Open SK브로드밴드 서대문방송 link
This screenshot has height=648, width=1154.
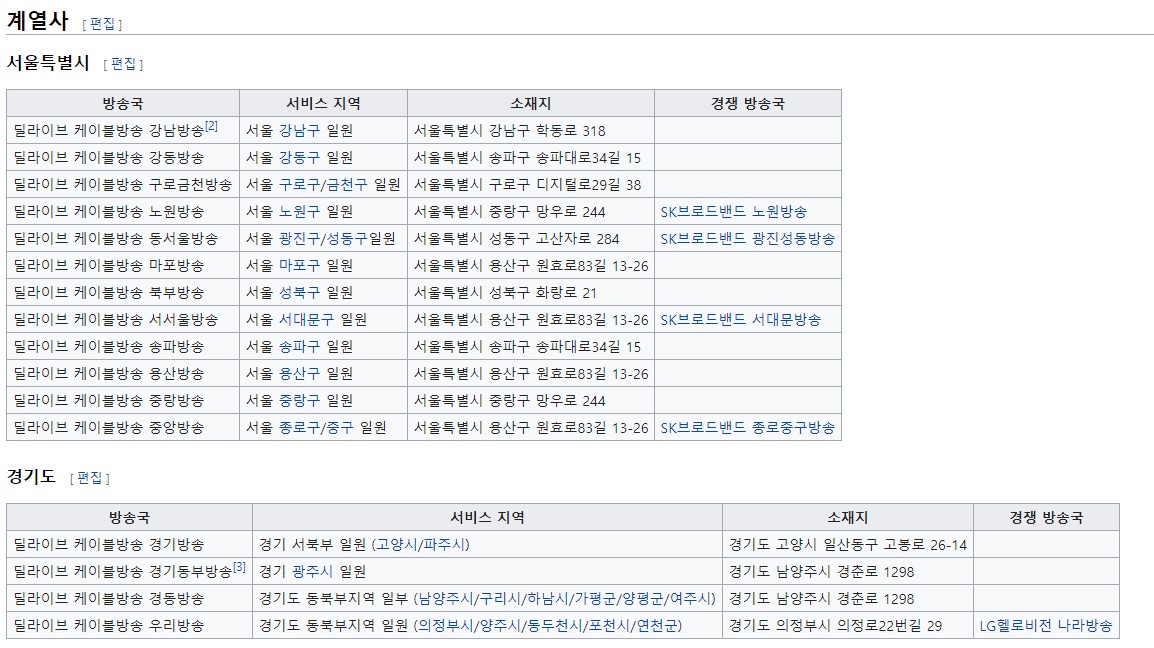point(740,320)
